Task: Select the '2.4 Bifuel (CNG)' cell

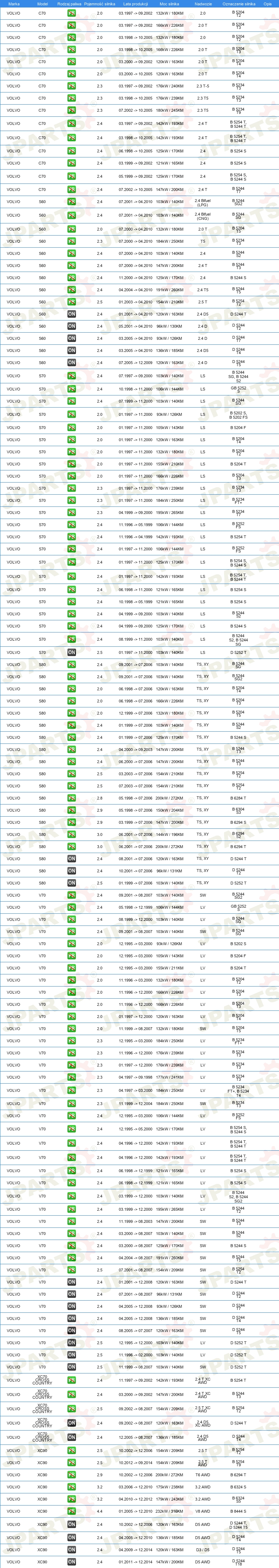Action: [x=202, y=216]
